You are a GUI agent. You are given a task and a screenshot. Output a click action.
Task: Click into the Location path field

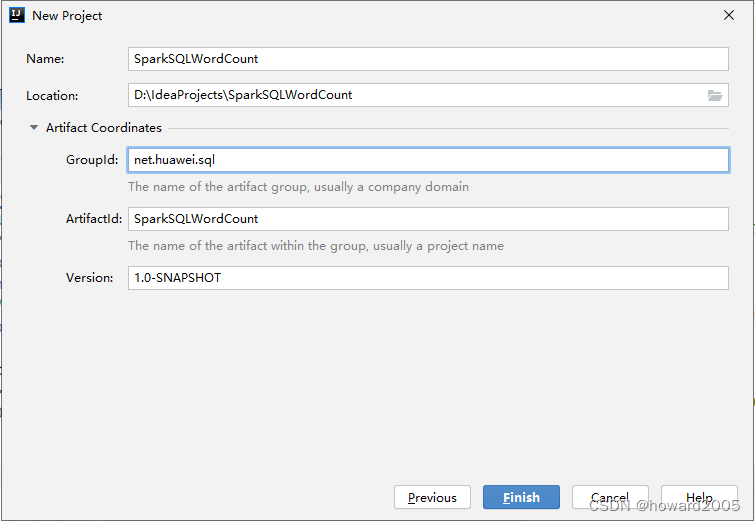[x=417, y=95]
